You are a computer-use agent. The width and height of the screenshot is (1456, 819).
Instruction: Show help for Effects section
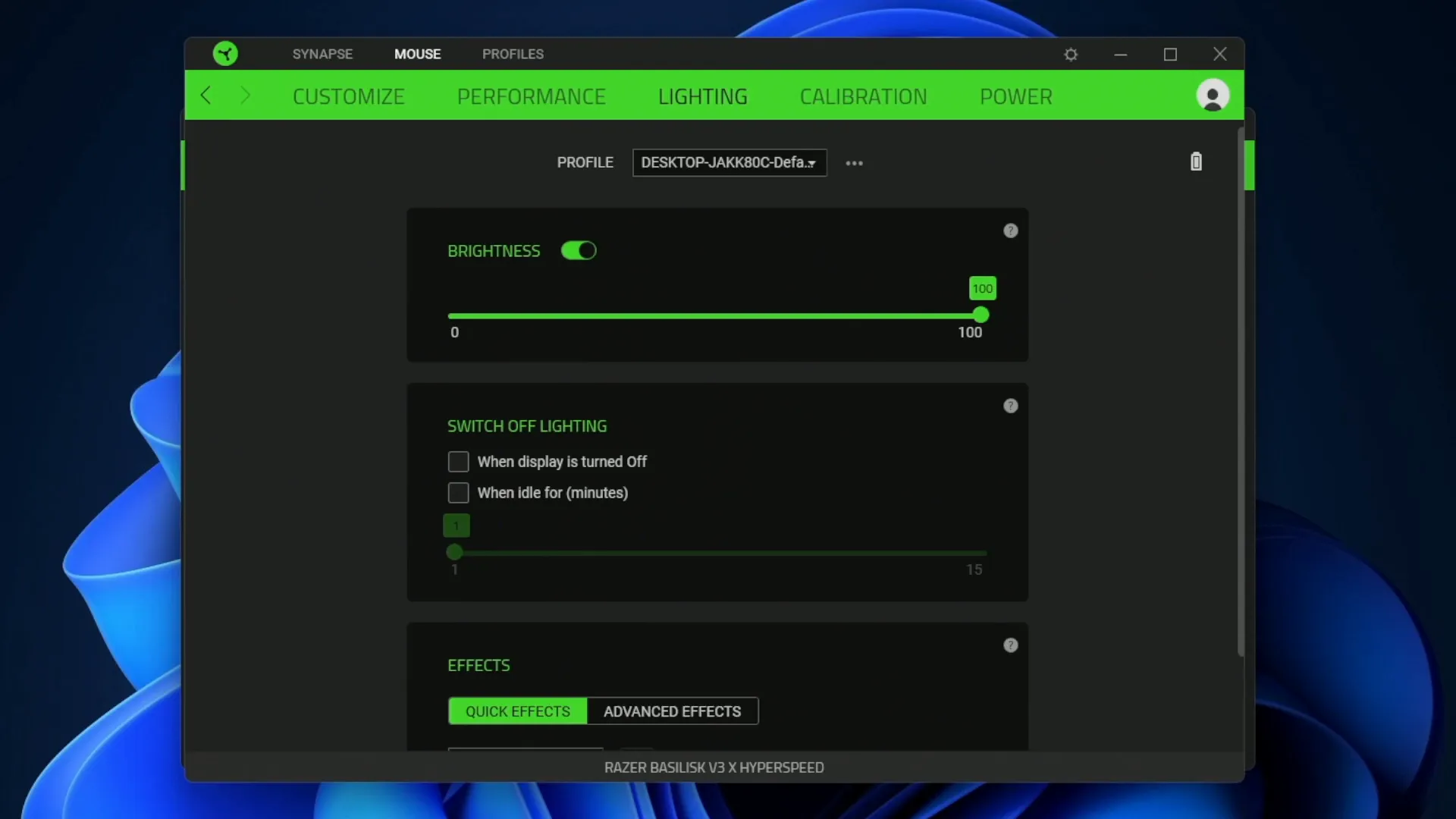click(x=1011, y=645)
